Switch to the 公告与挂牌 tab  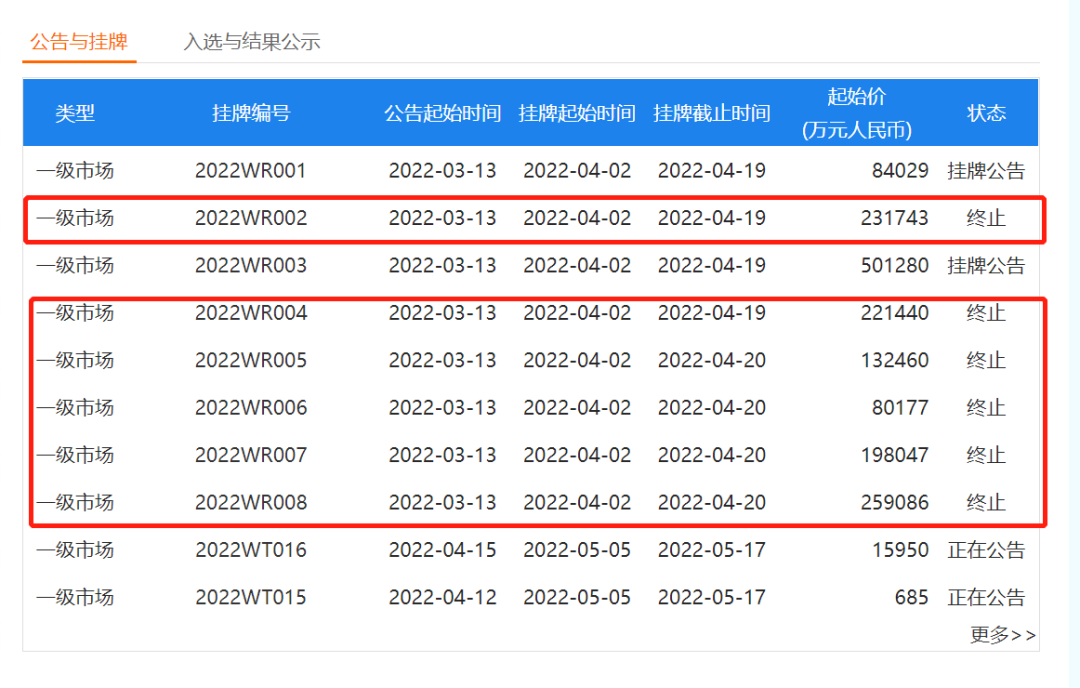point(79,42)
